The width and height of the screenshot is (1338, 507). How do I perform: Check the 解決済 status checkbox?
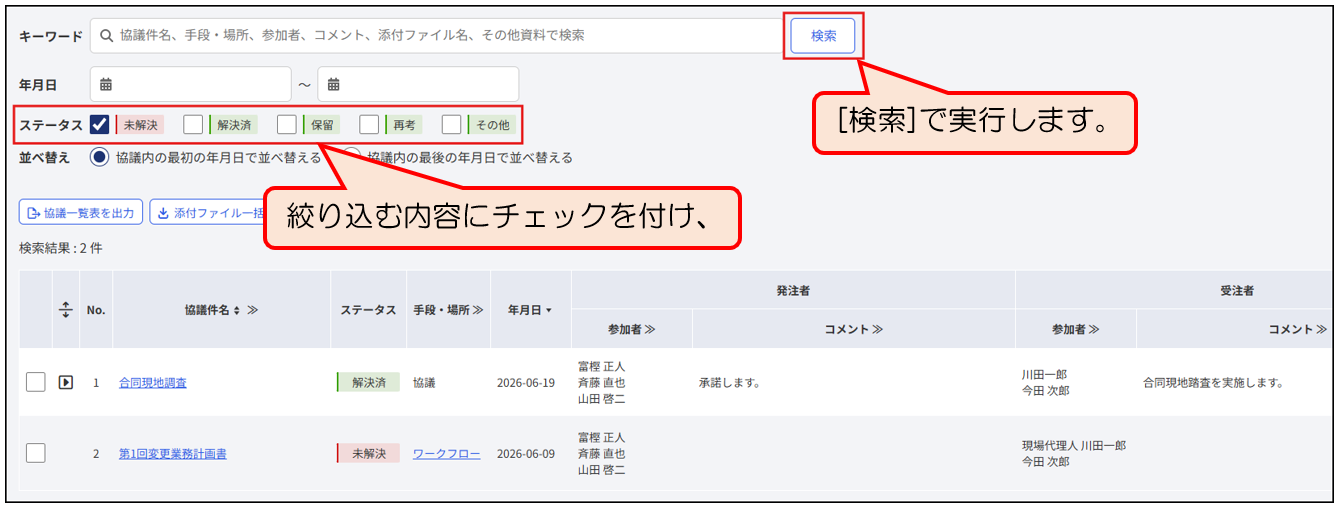click(x=193, y=125)
